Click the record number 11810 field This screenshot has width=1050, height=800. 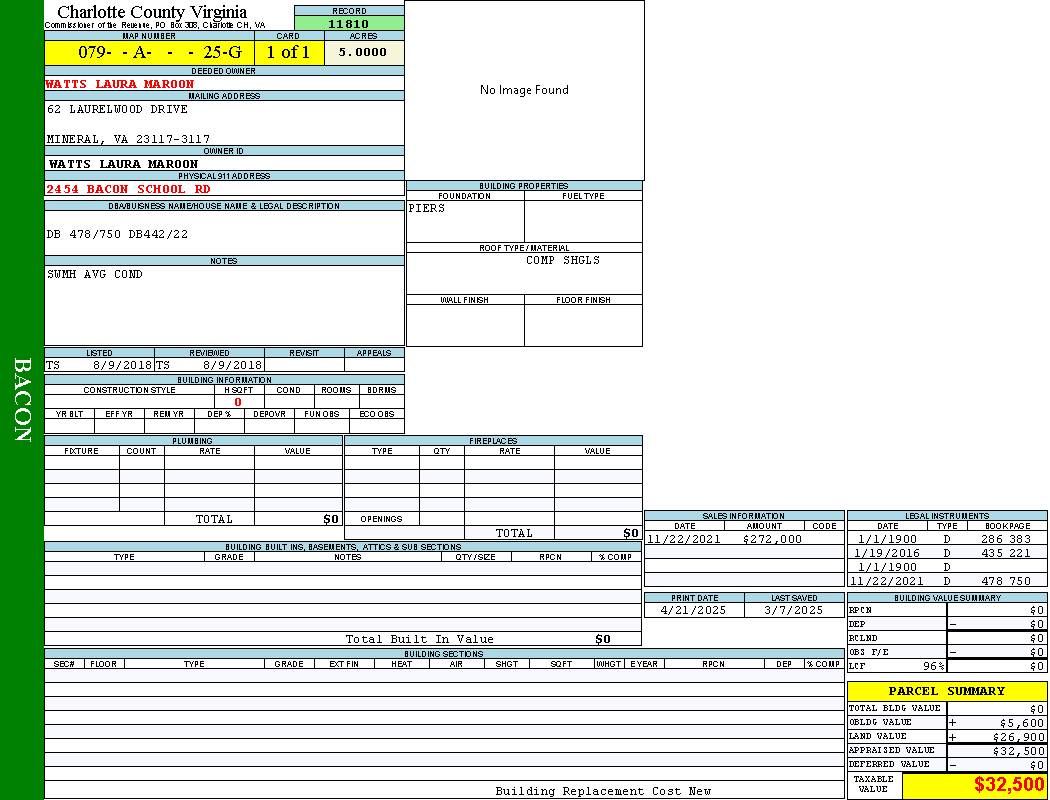point(349,24)
